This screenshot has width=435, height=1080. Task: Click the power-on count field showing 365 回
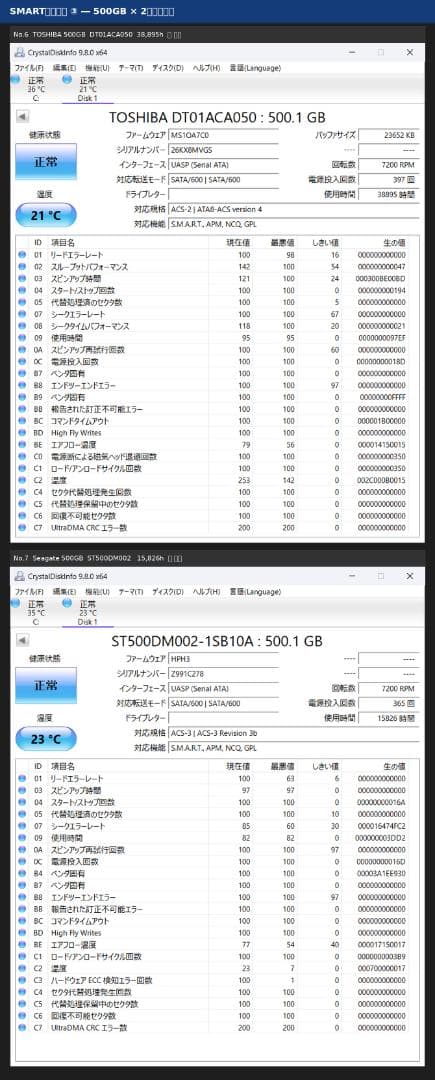pos(388,703)
